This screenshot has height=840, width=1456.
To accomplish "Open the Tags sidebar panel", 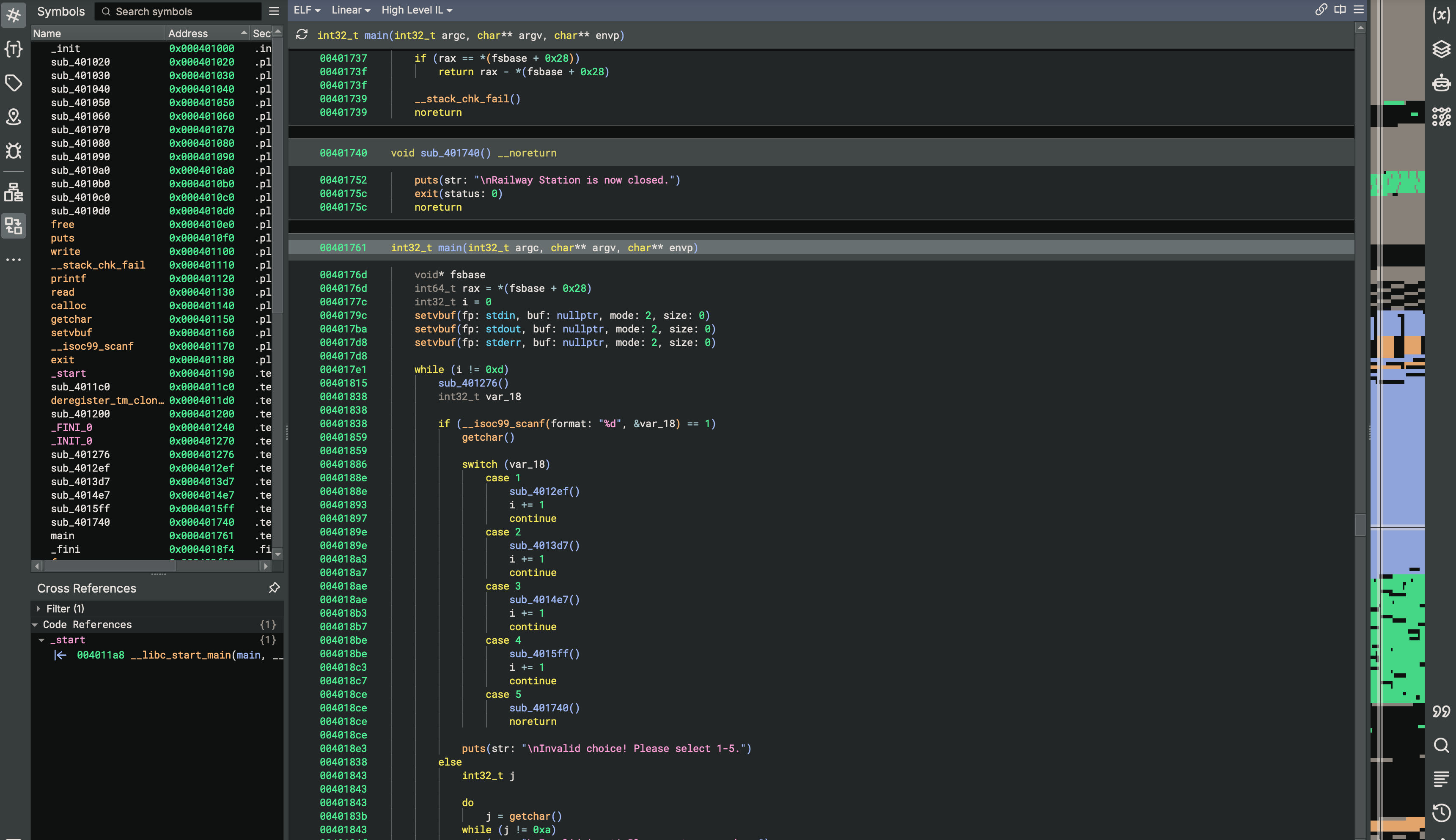I will pos(13,83).
